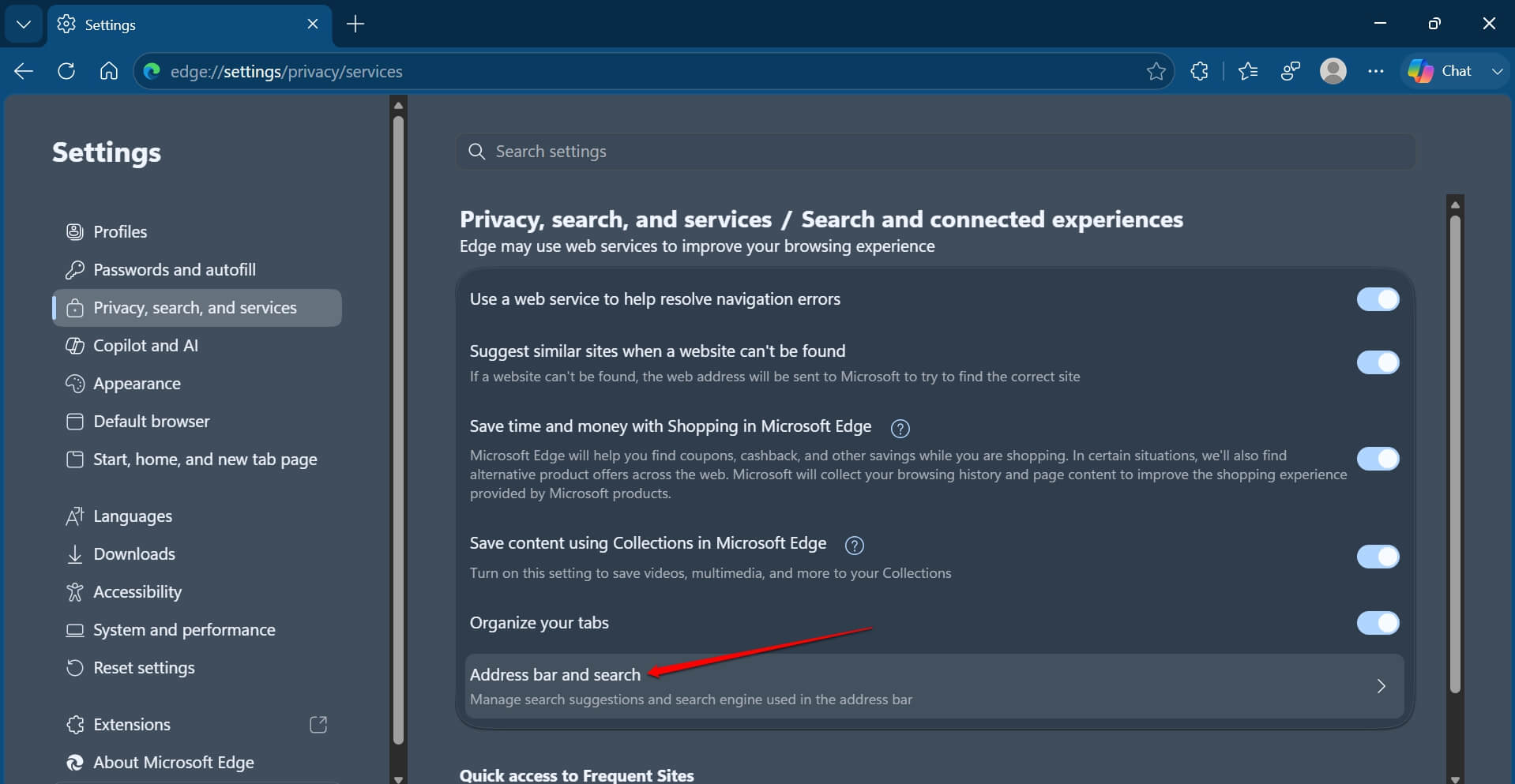The image size is (1515, 784).
Task: Open Default browser settings
Action: coord(197,421)
